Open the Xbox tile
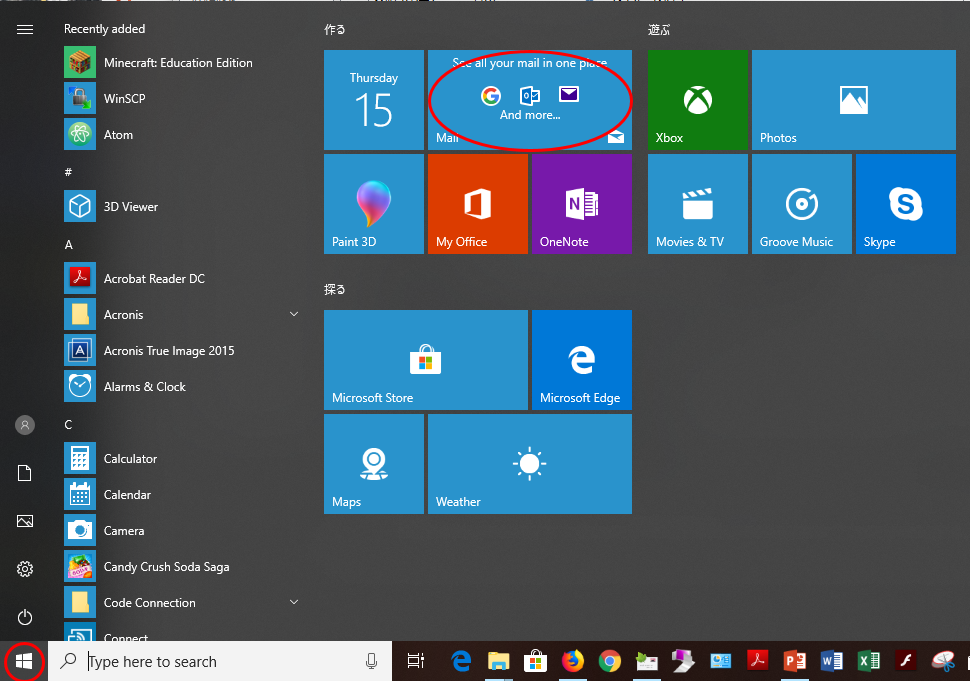The width and height of the screenshot is (970, 681). pyautogui.click(x=698, y=100)
